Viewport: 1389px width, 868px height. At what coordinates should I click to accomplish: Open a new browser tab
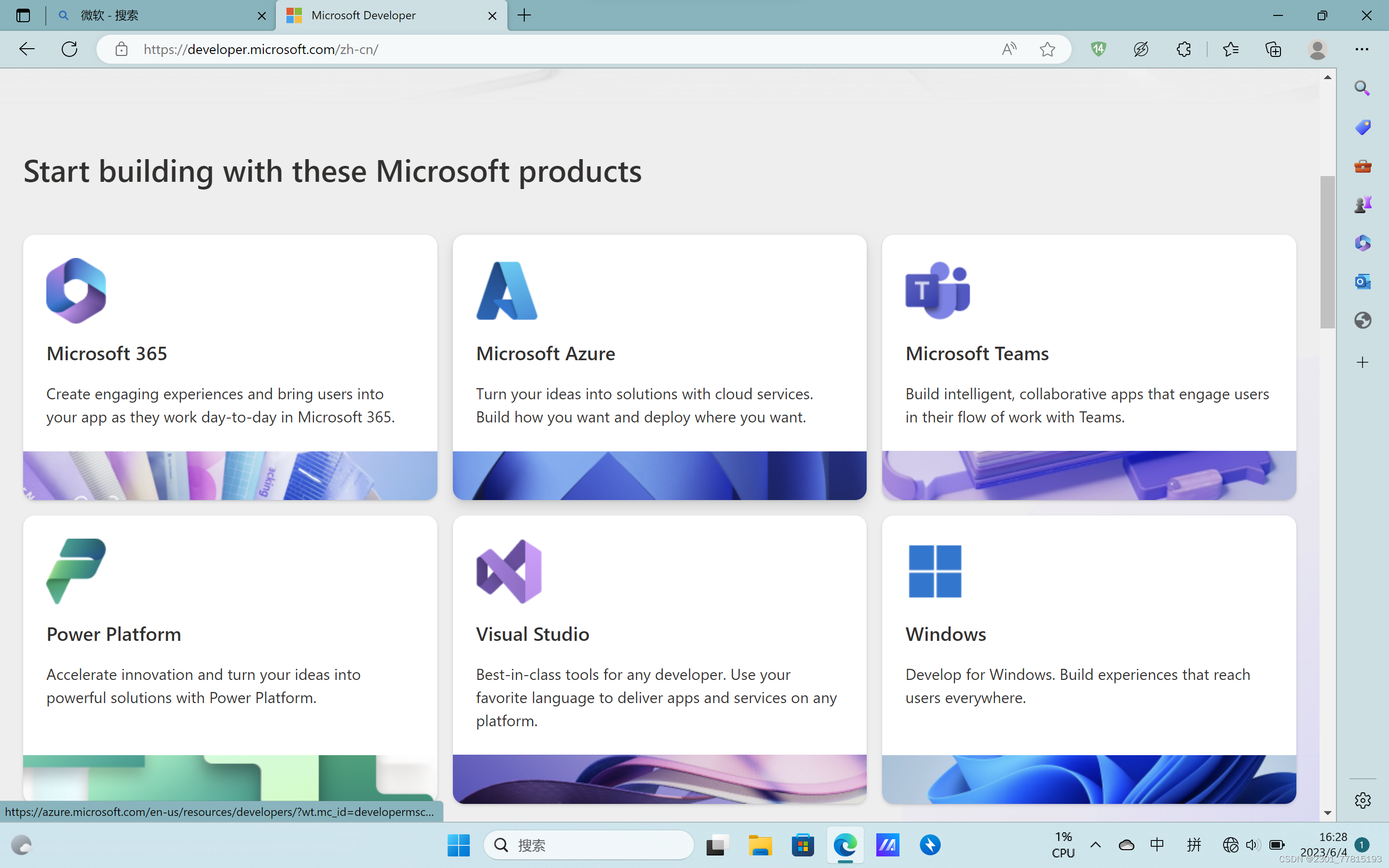coord(524,15)
